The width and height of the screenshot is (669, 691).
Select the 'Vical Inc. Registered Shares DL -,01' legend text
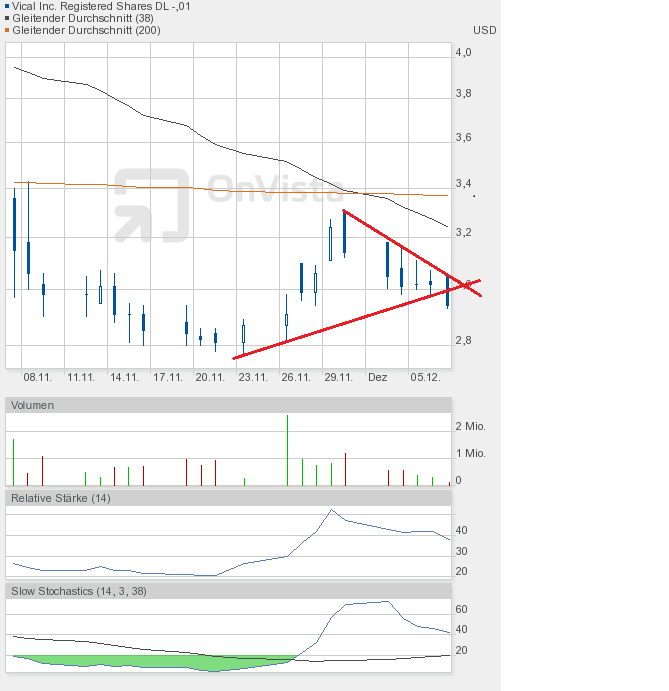(x=101, y=6)
